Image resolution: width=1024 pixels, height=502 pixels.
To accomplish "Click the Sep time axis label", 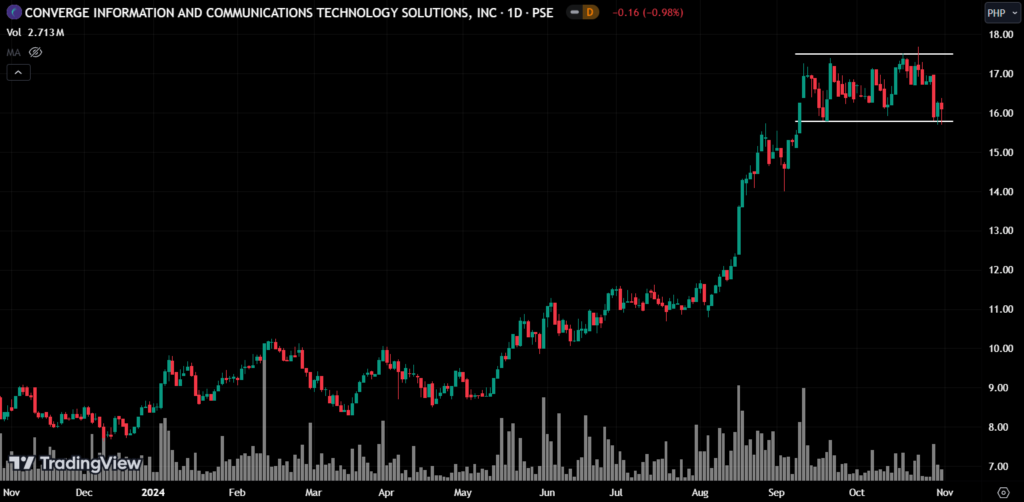I will [776, 492].
